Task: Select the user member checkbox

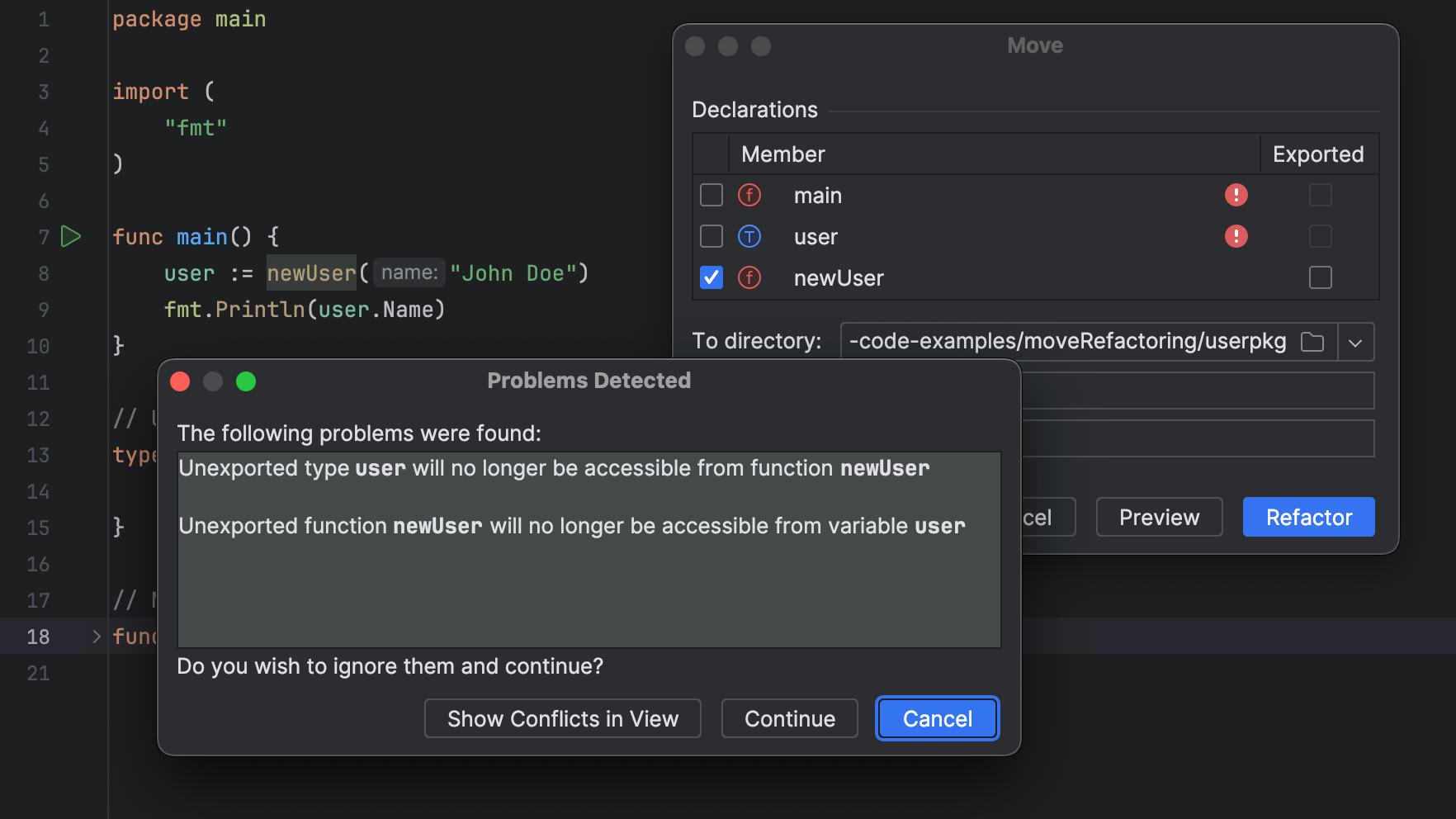Action: [711, 236]
